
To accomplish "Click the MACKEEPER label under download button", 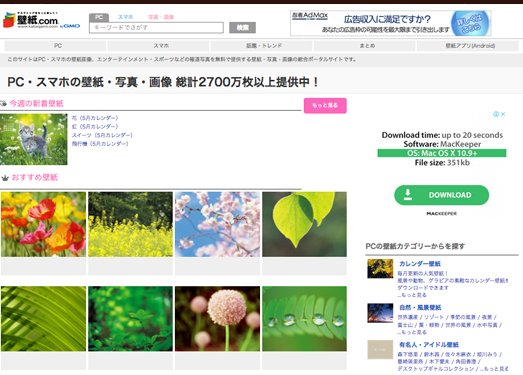I will pos(442,214).
